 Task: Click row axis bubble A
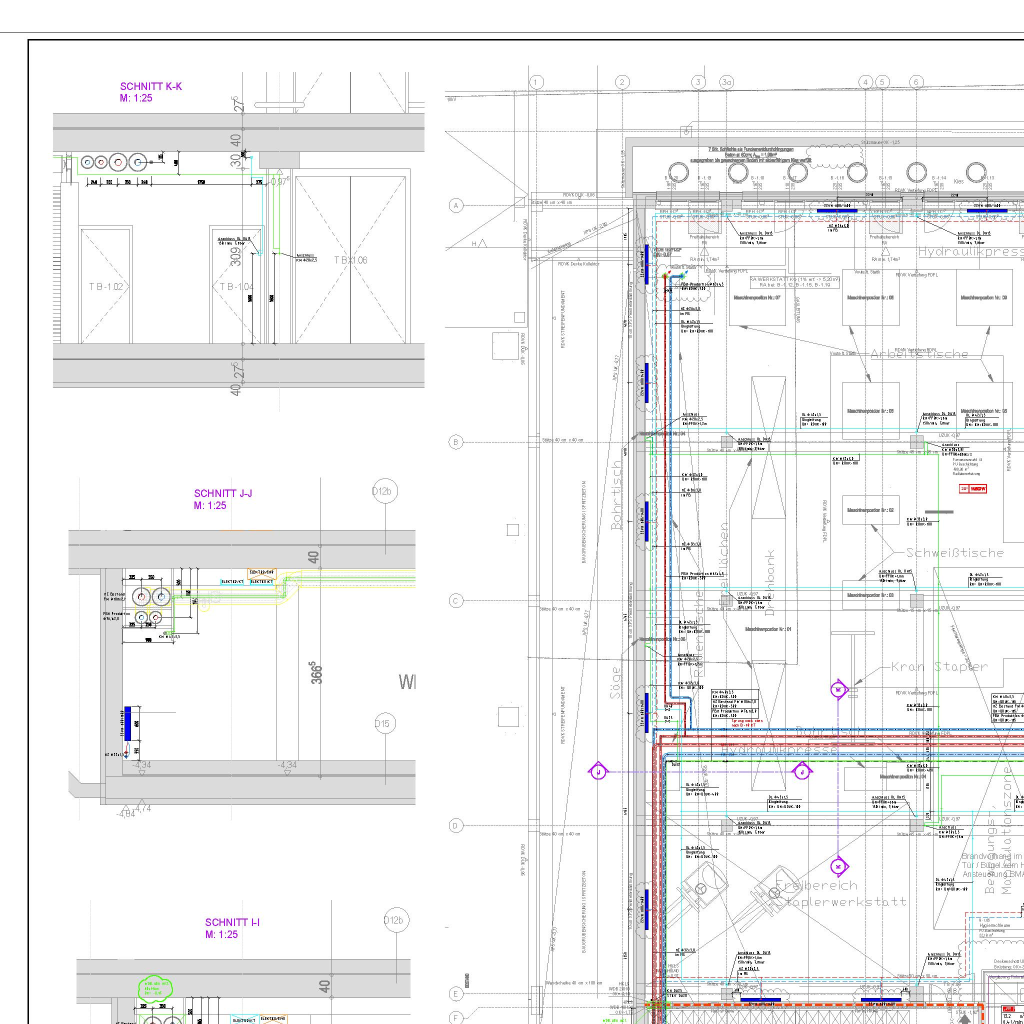456,205
